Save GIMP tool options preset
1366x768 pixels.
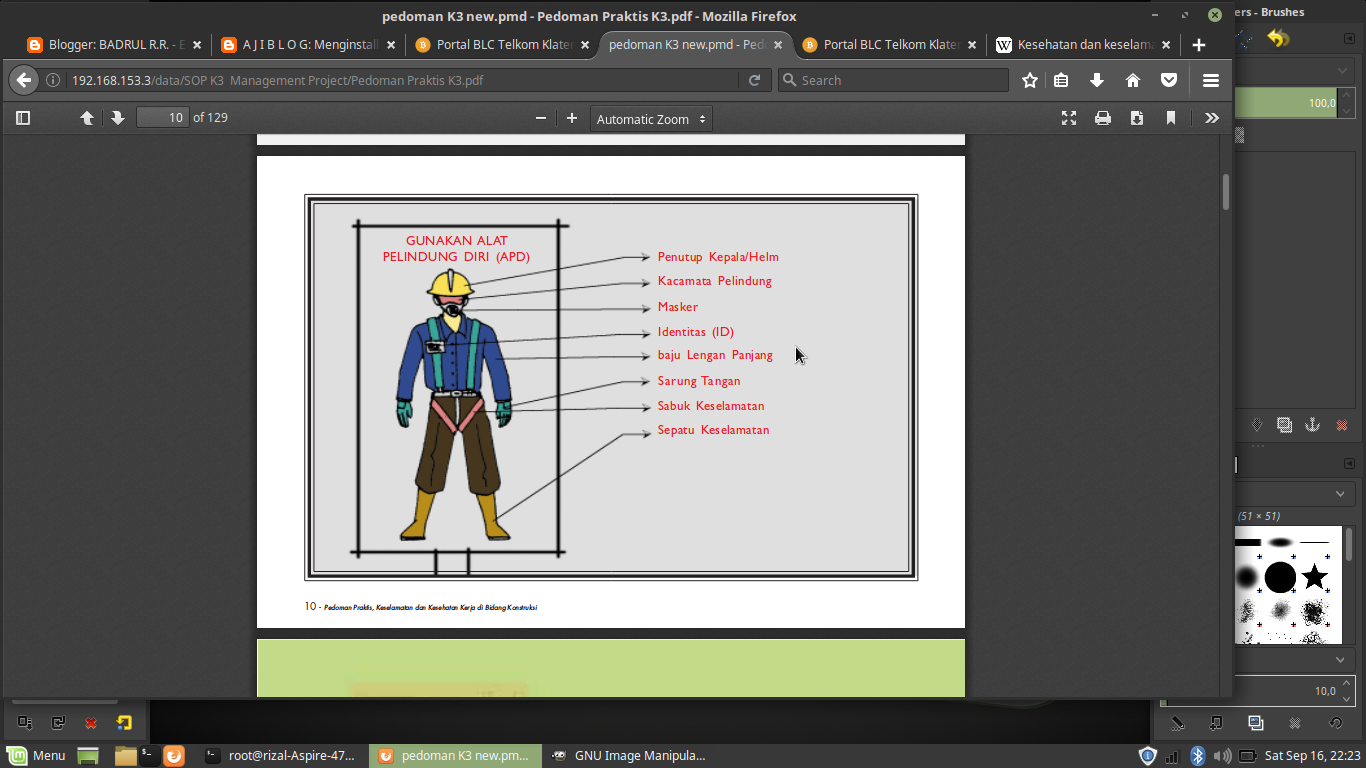25,722
